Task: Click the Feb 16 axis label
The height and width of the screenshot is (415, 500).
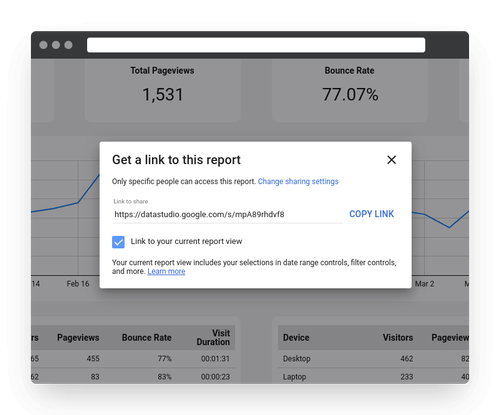Action: click(78, 284)
